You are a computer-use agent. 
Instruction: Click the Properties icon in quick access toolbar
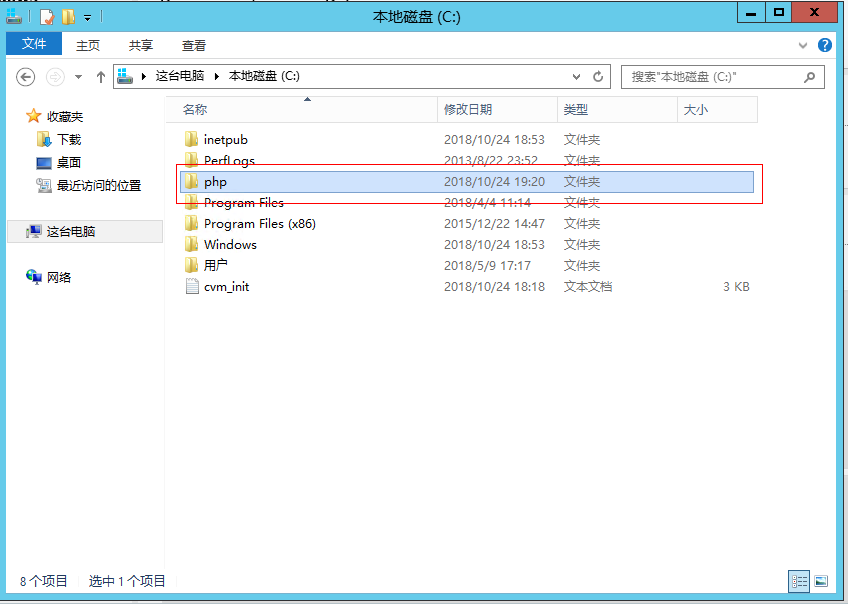(46, 17)
